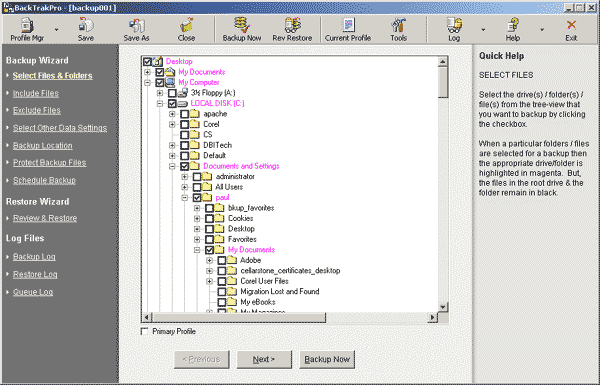Open the Profile Mgr toolbar icon
600x385 pixels.
pos(27,29)
